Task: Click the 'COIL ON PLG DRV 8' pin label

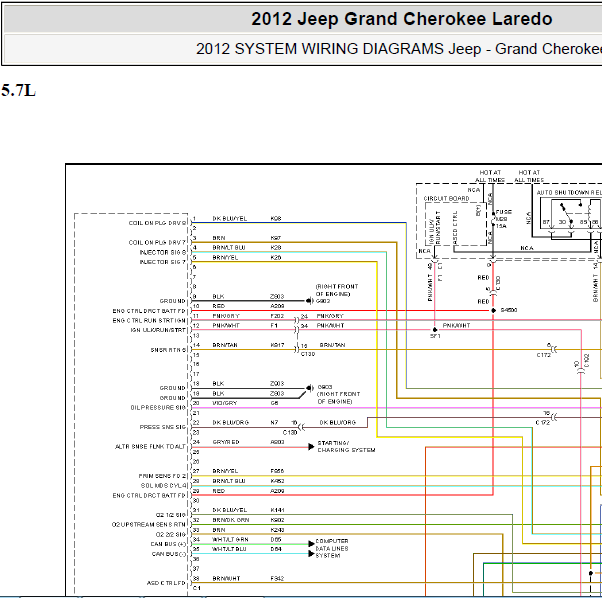Action: (157, 223)
